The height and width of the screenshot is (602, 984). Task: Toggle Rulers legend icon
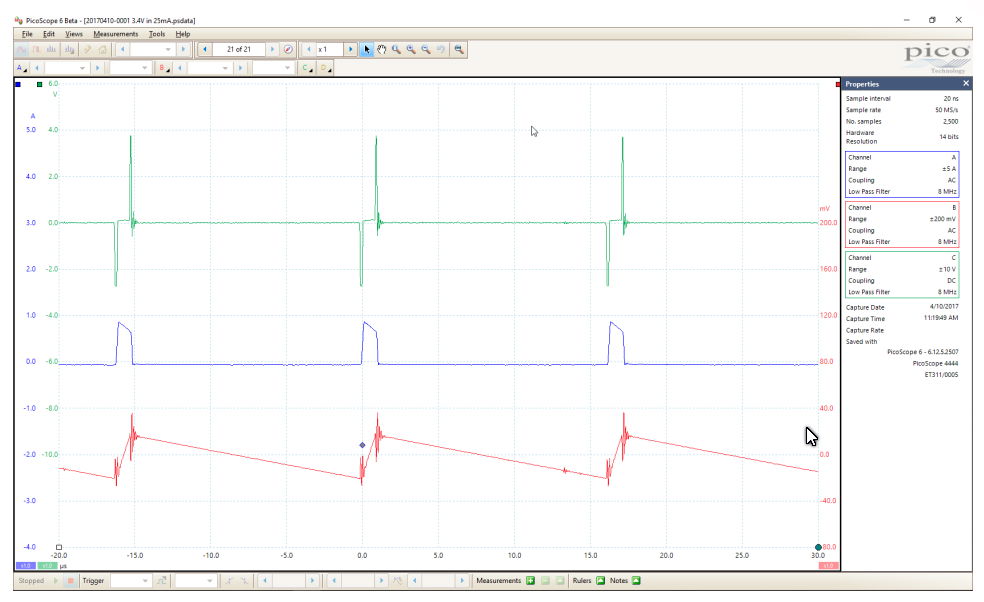(601, 581)
